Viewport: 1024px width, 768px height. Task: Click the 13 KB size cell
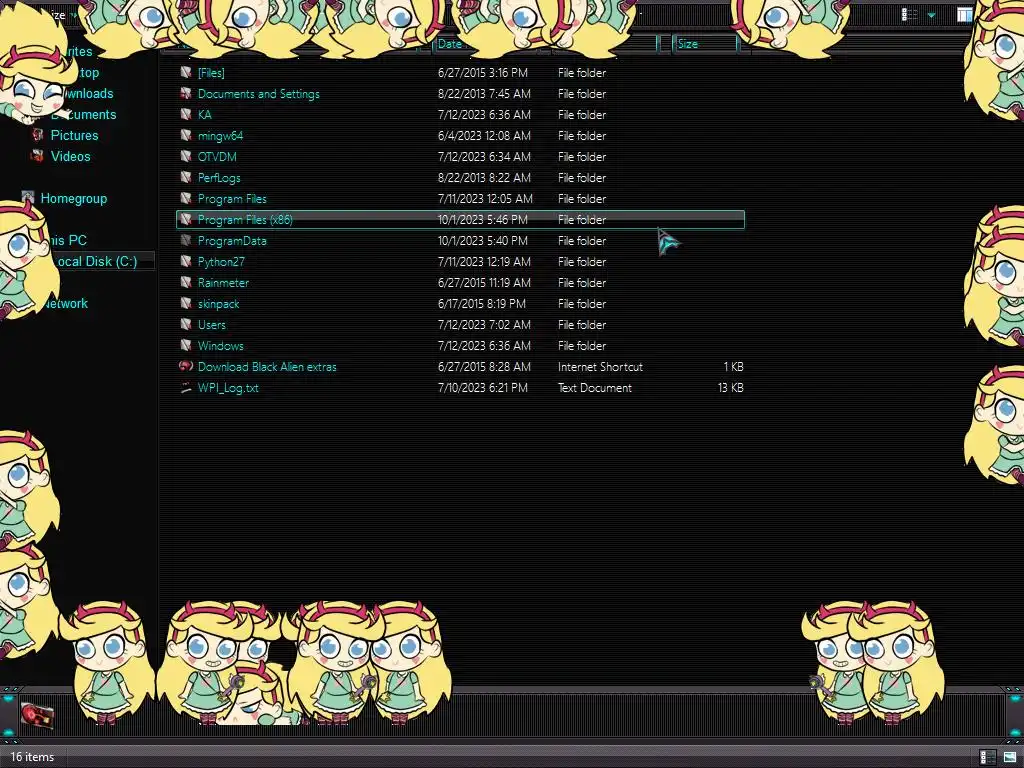click(x=730, y=387)
